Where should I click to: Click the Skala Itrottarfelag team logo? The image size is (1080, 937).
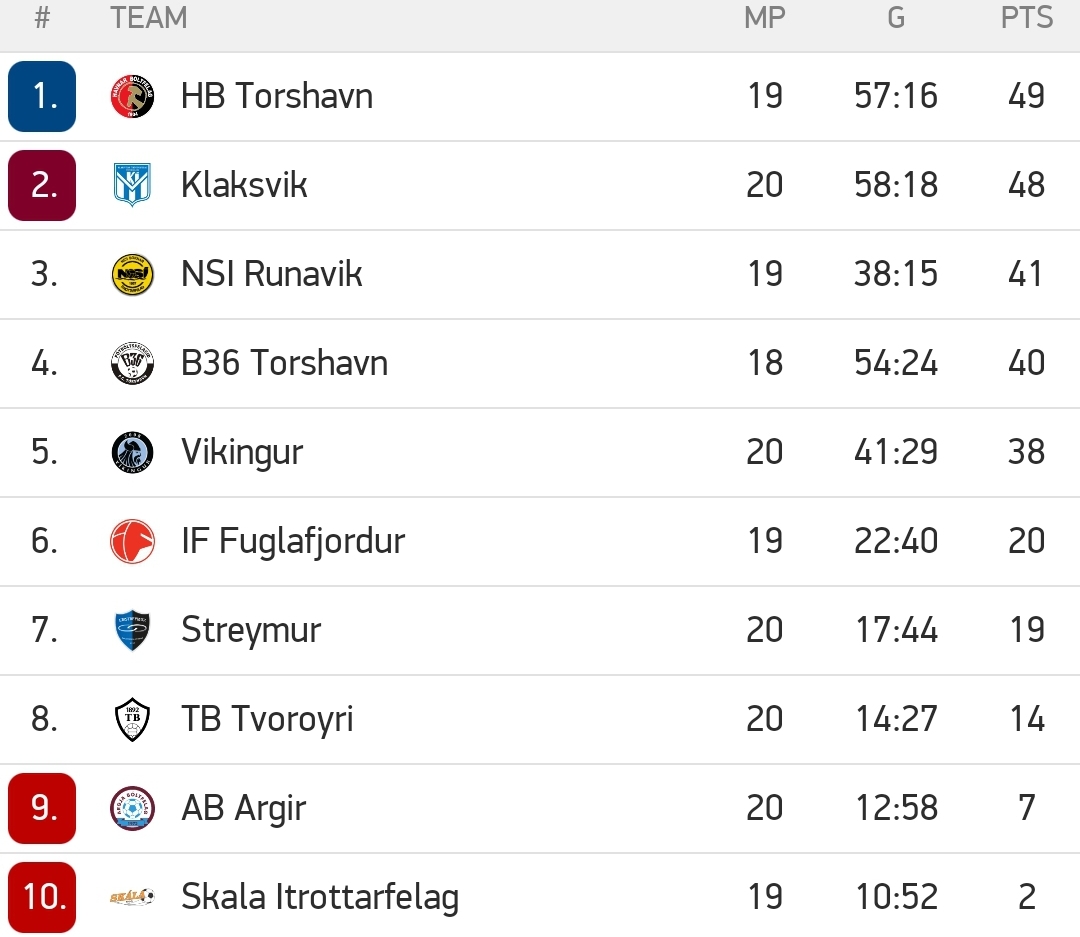131,897
